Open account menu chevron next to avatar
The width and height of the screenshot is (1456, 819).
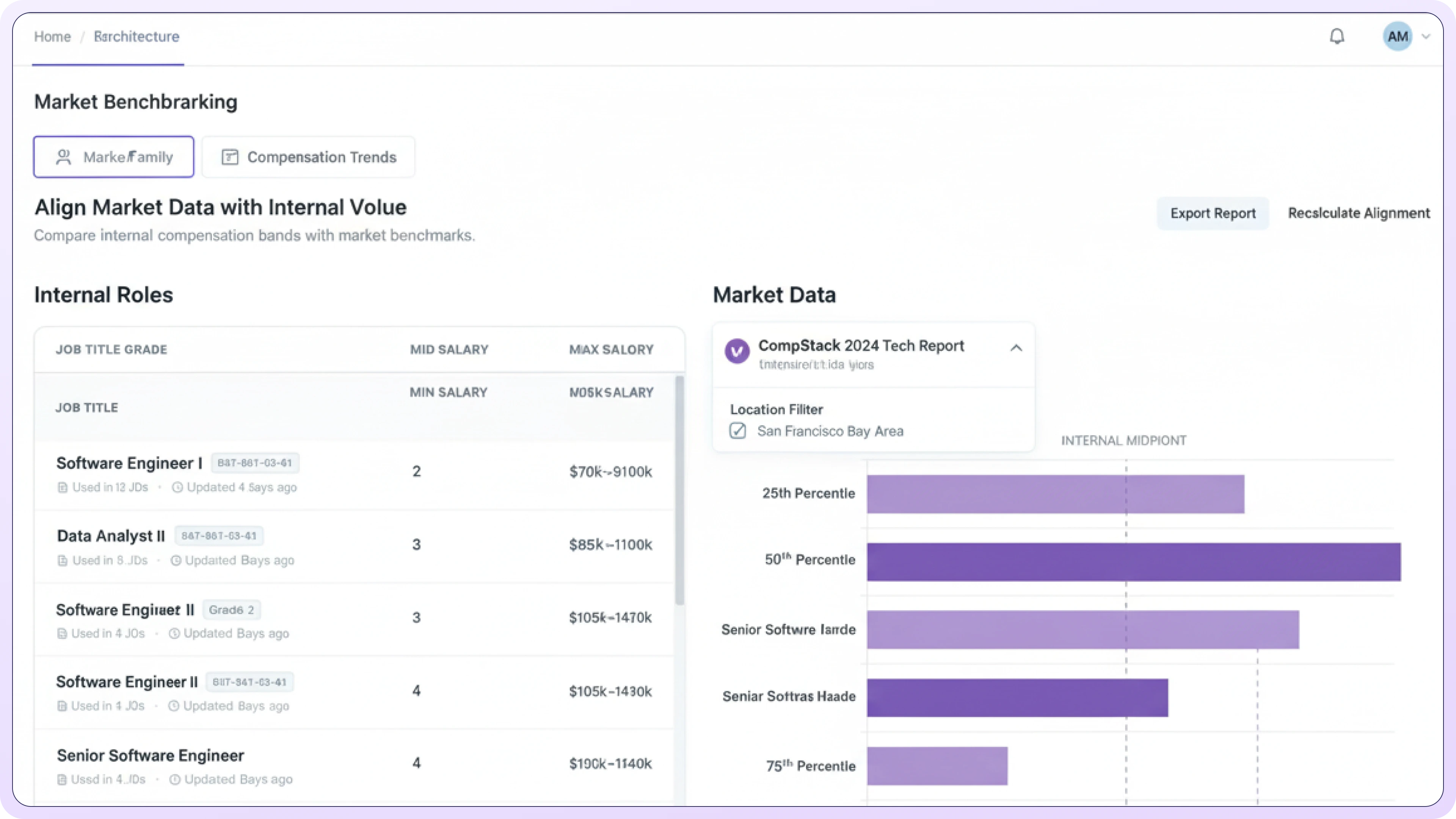tap(1426, 37)
